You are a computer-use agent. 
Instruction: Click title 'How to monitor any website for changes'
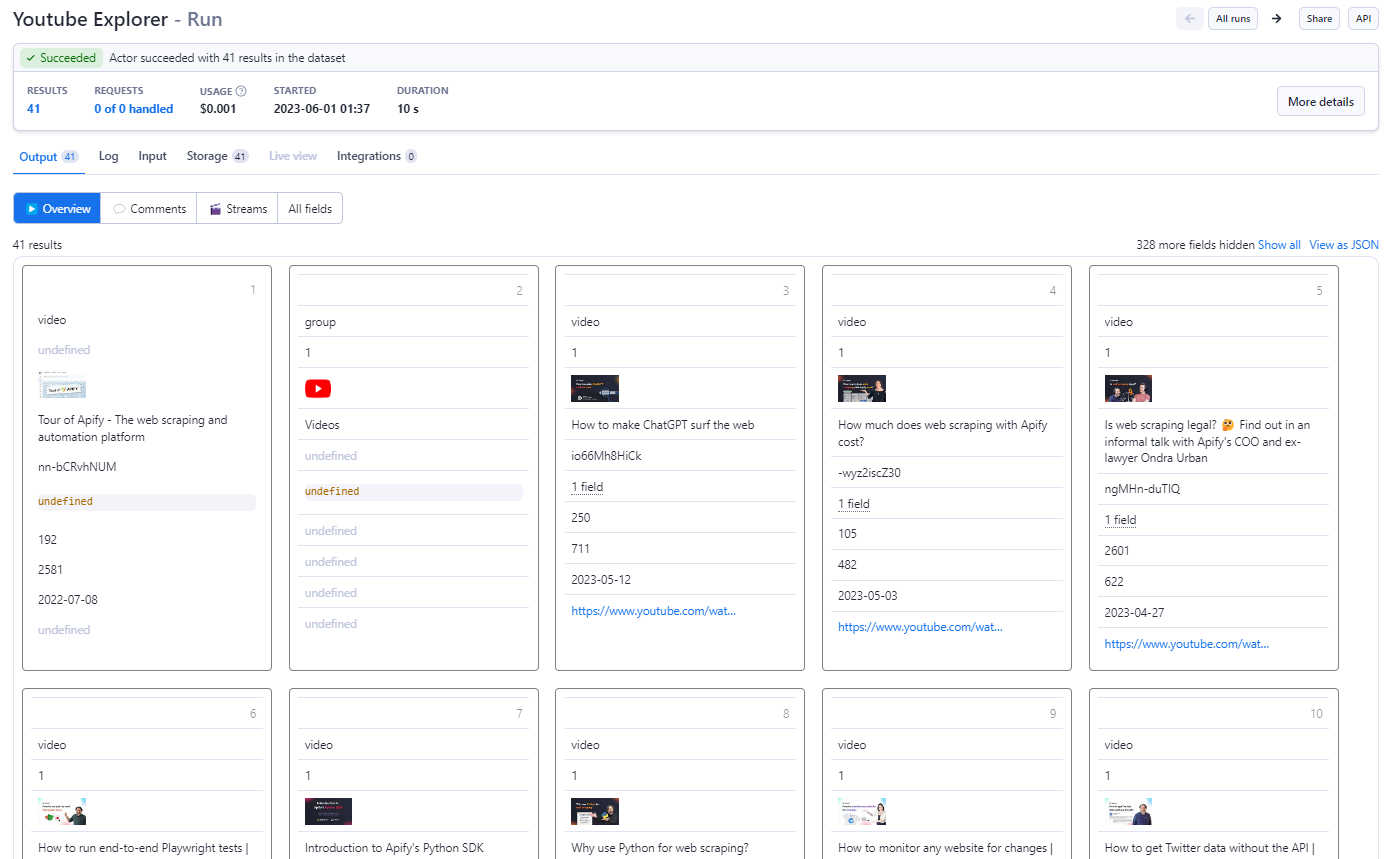coord(945,848)
